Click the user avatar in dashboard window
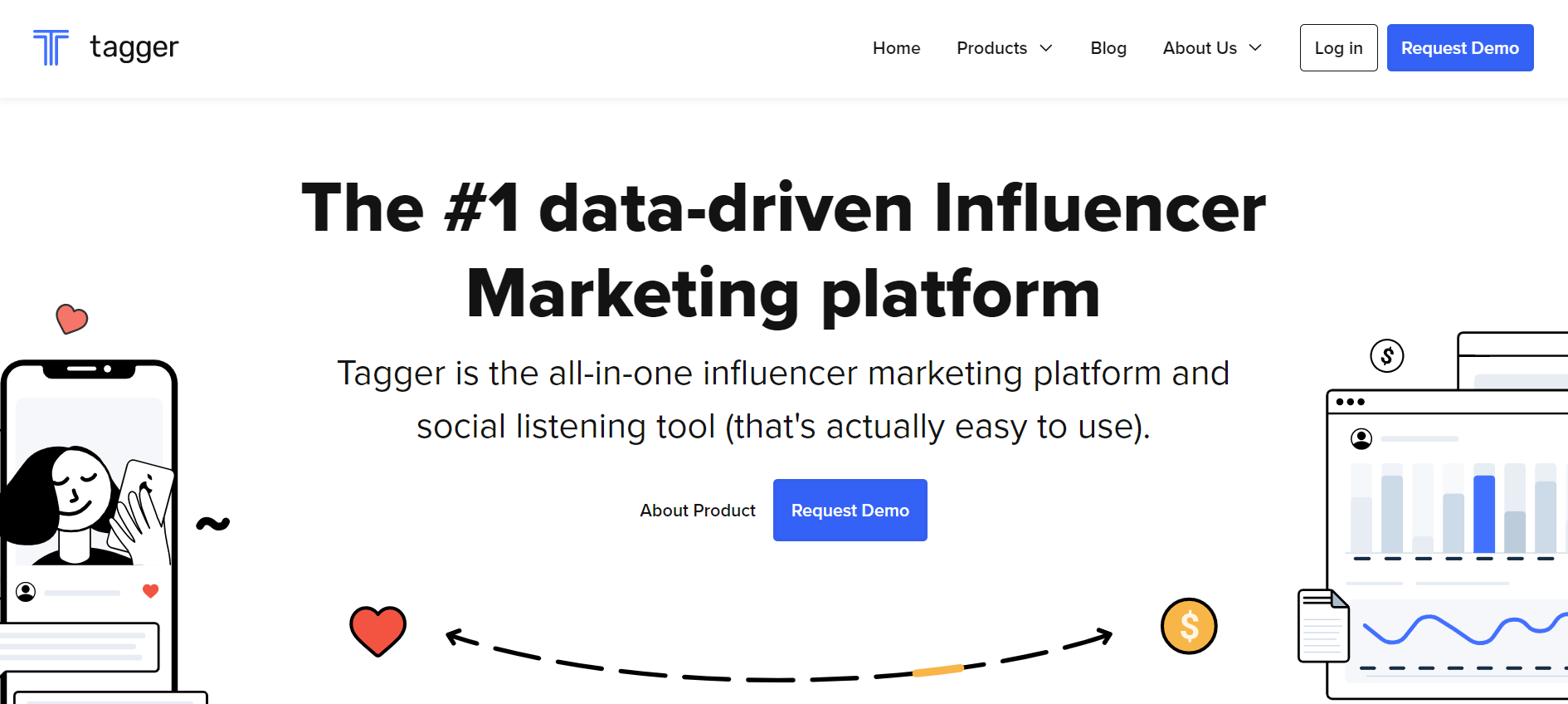The width and height of the screenshot is (1568, 704). pos(1361,438)
